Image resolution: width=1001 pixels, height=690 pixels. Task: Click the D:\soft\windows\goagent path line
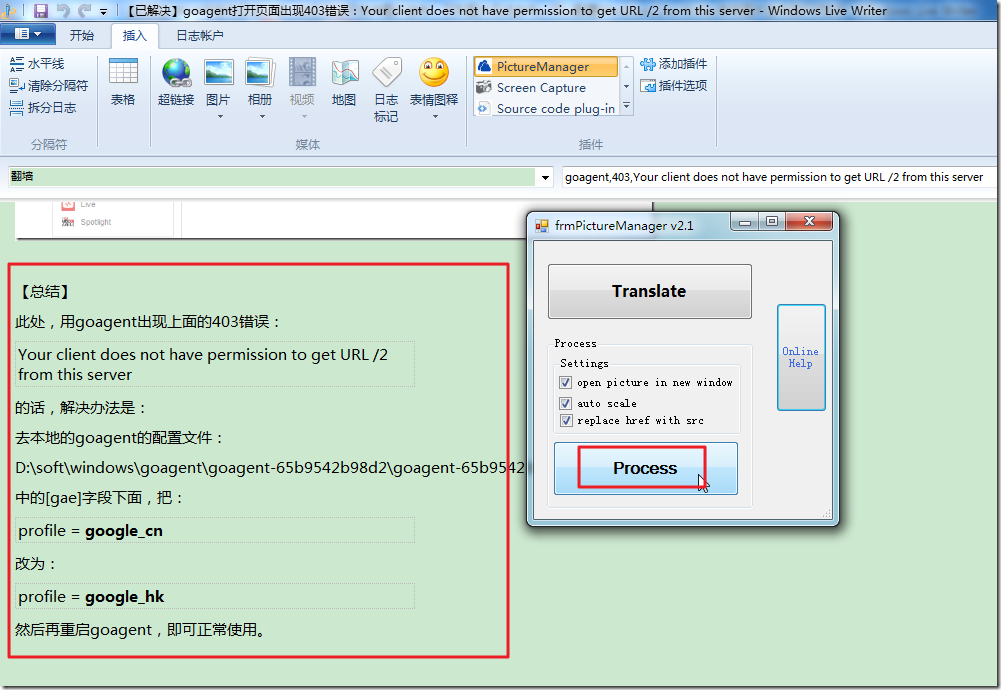click(270, 468)
